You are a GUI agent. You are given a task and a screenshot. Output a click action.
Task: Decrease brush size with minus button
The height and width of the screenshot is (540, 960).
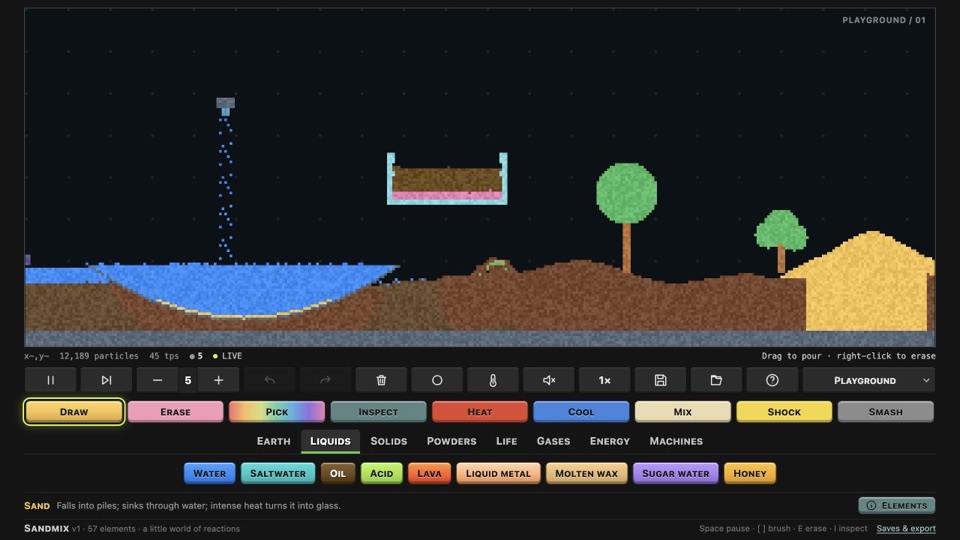157,380
